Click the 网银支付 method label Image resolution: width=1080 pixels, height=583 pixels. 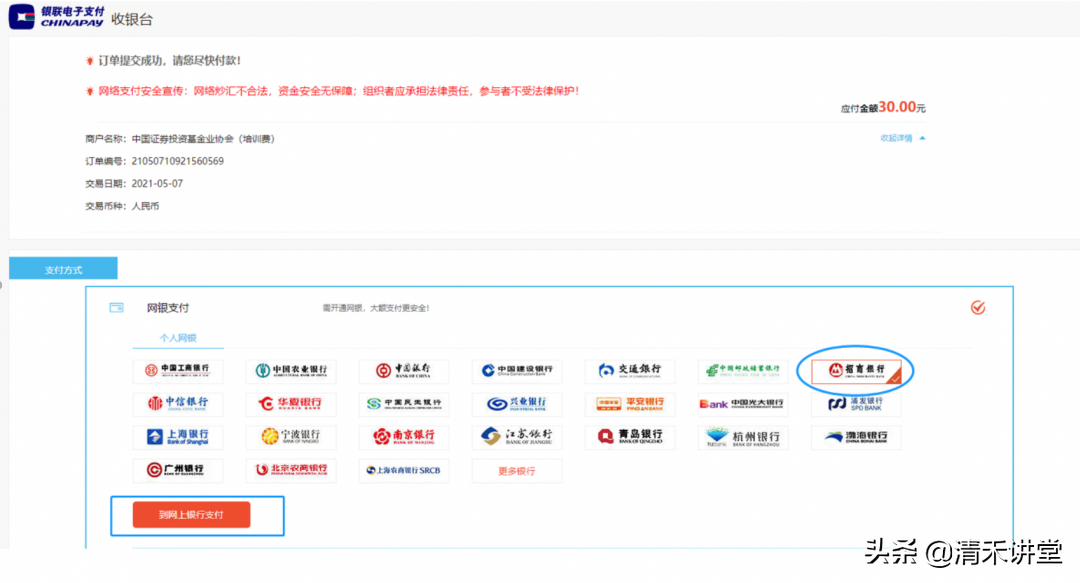[x=167, y=307]
